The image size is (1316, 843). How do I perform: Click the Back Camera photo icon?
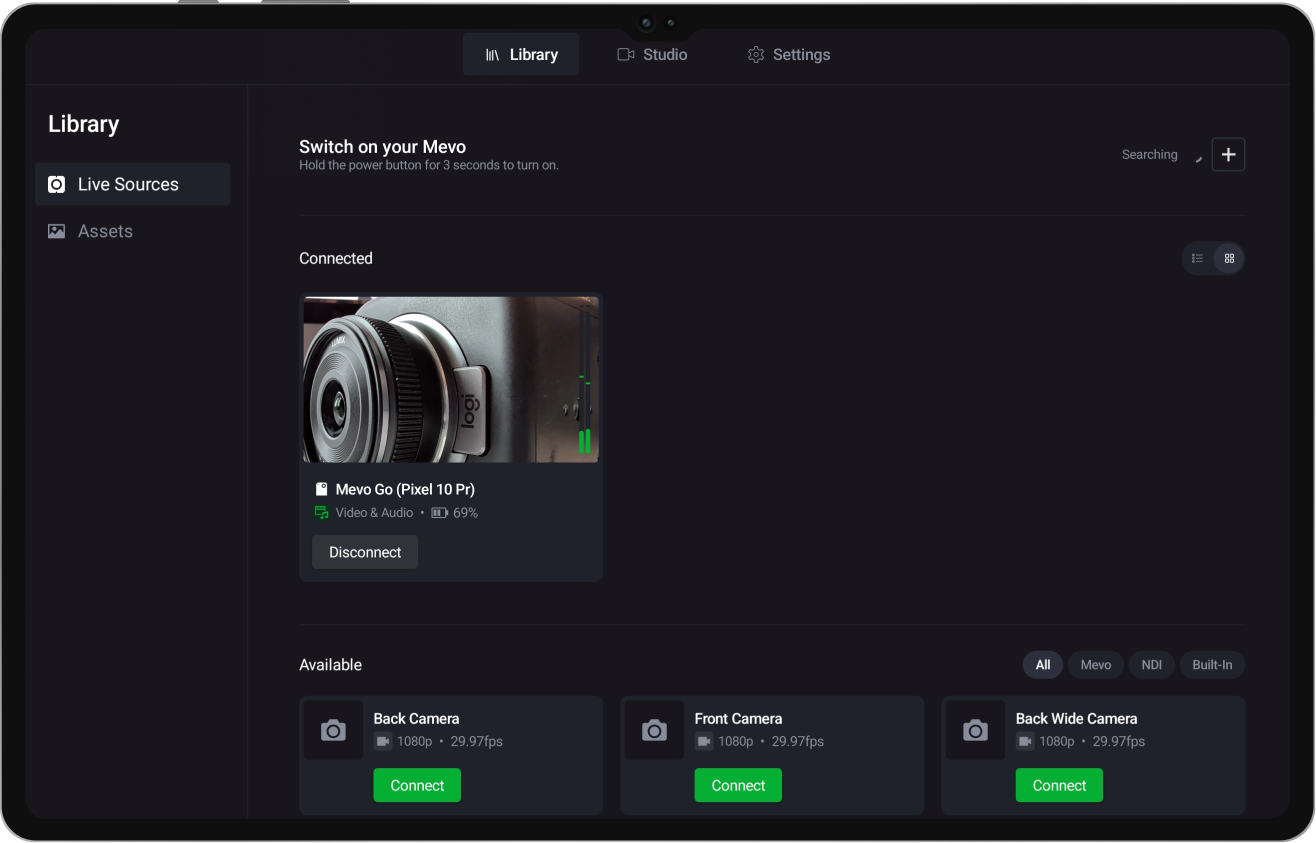click(x=333, y=731)
